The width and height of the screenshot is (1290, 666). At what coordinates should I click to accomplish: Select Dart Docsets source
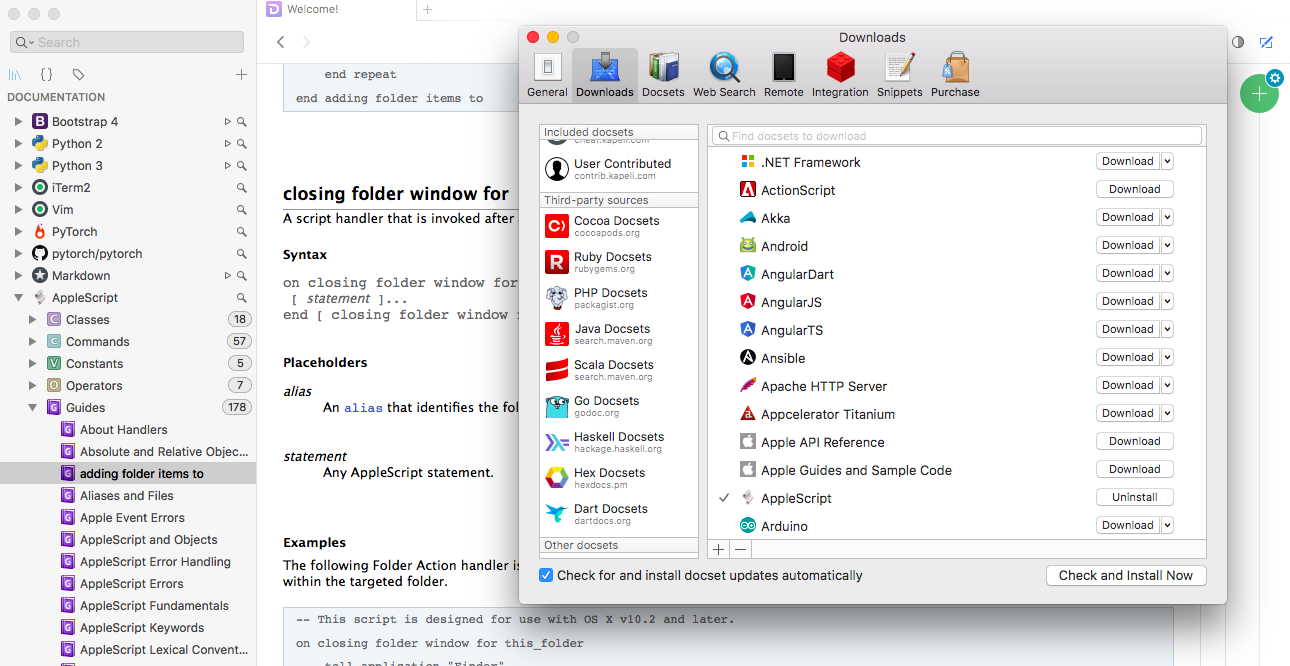618,514
